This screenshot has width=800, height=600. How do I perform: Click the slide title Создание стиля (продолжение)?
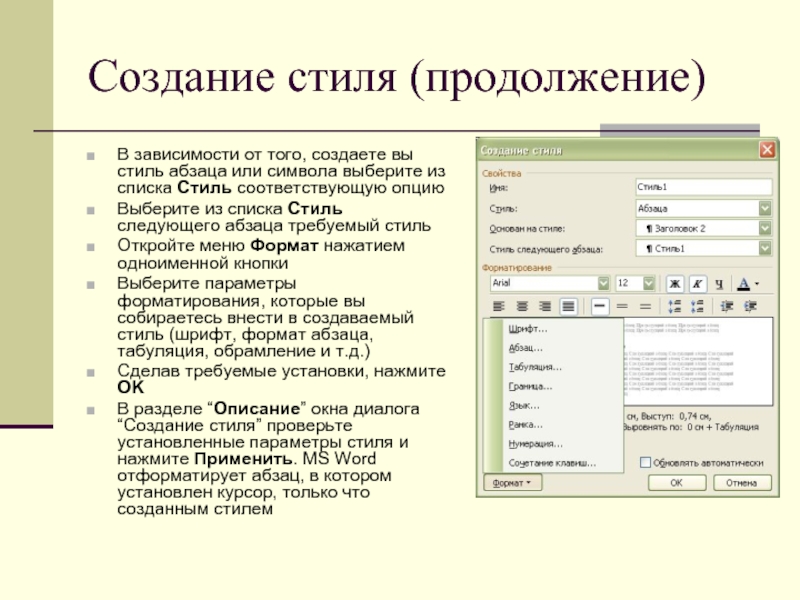tap(396, 77)
